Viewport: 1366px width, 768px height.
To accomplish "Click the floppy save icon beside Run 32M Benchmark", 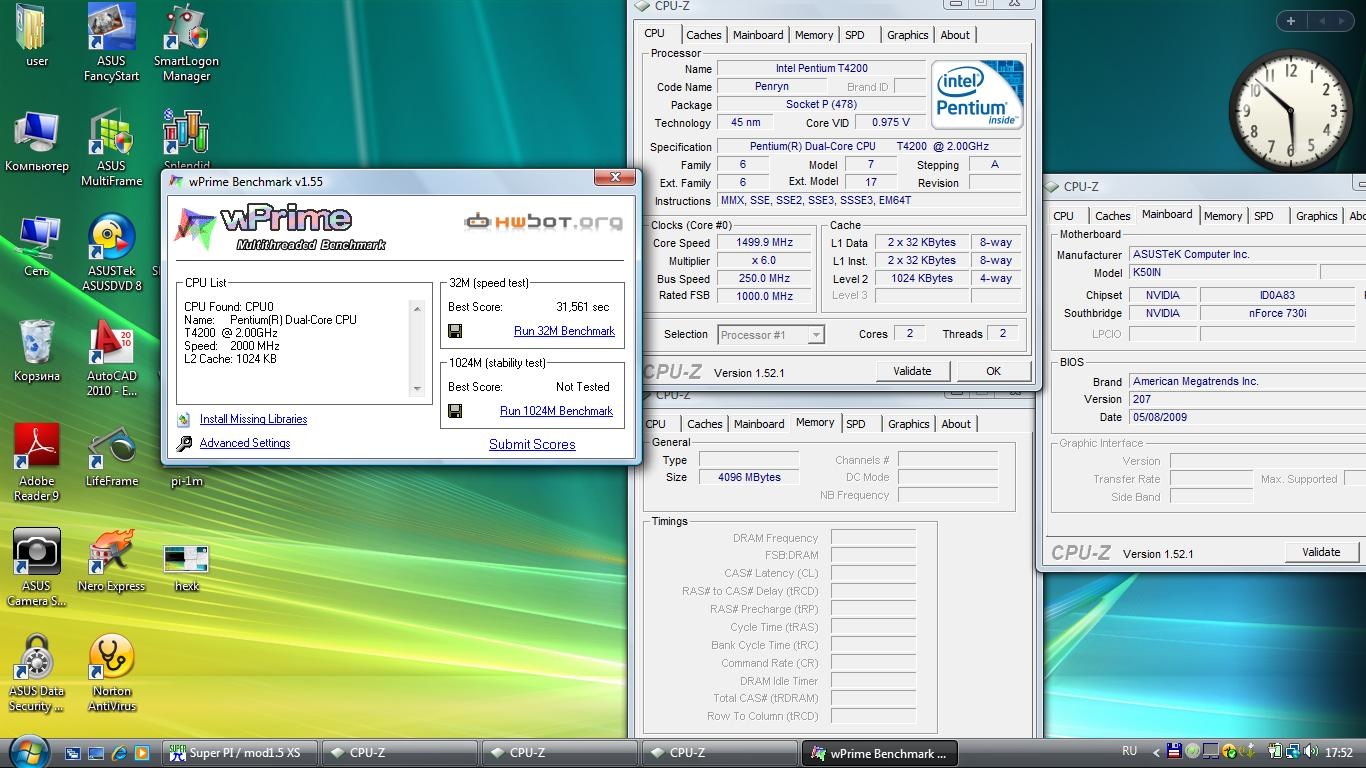I will tap(455, 331).
